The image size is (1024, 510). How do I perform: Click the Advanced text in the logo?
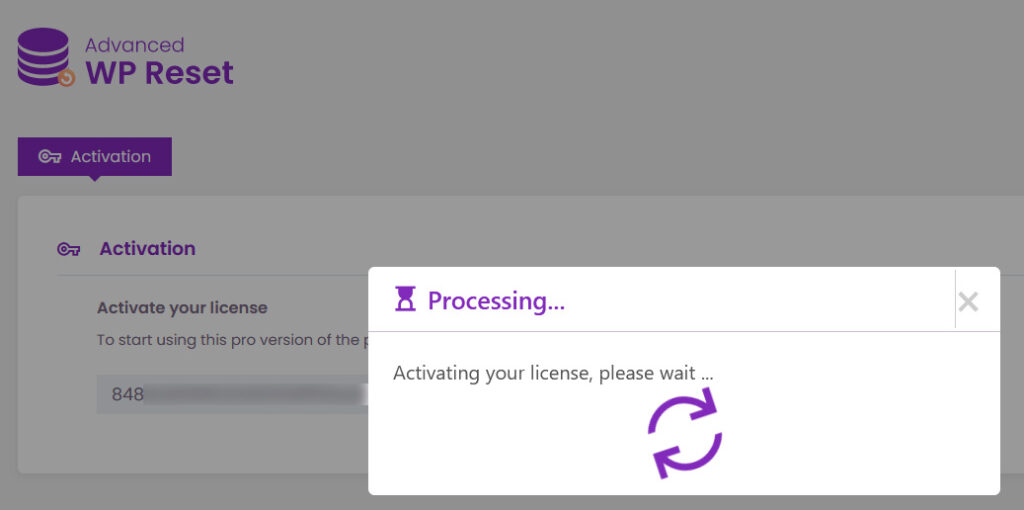pyautogui.click(x=135, y=45)
